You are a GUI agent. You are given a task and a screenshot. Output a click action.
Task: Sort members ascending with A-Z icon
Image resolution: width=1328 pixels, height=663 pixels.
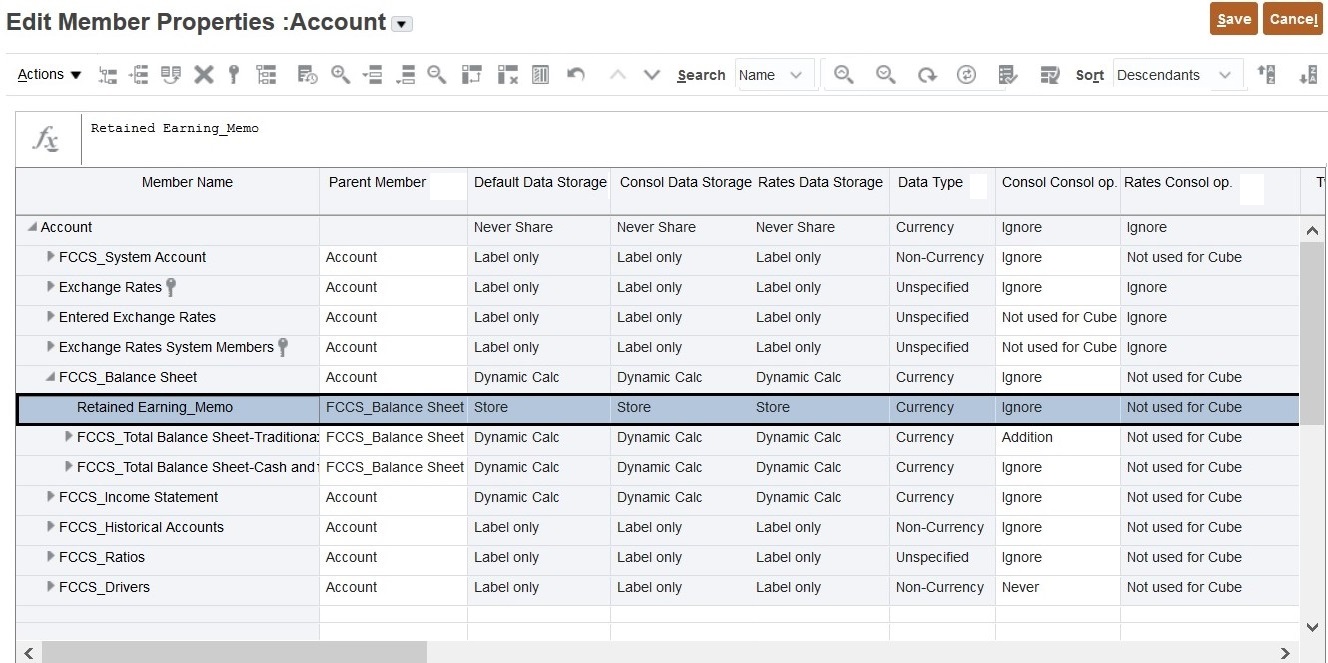point(1266,75)
